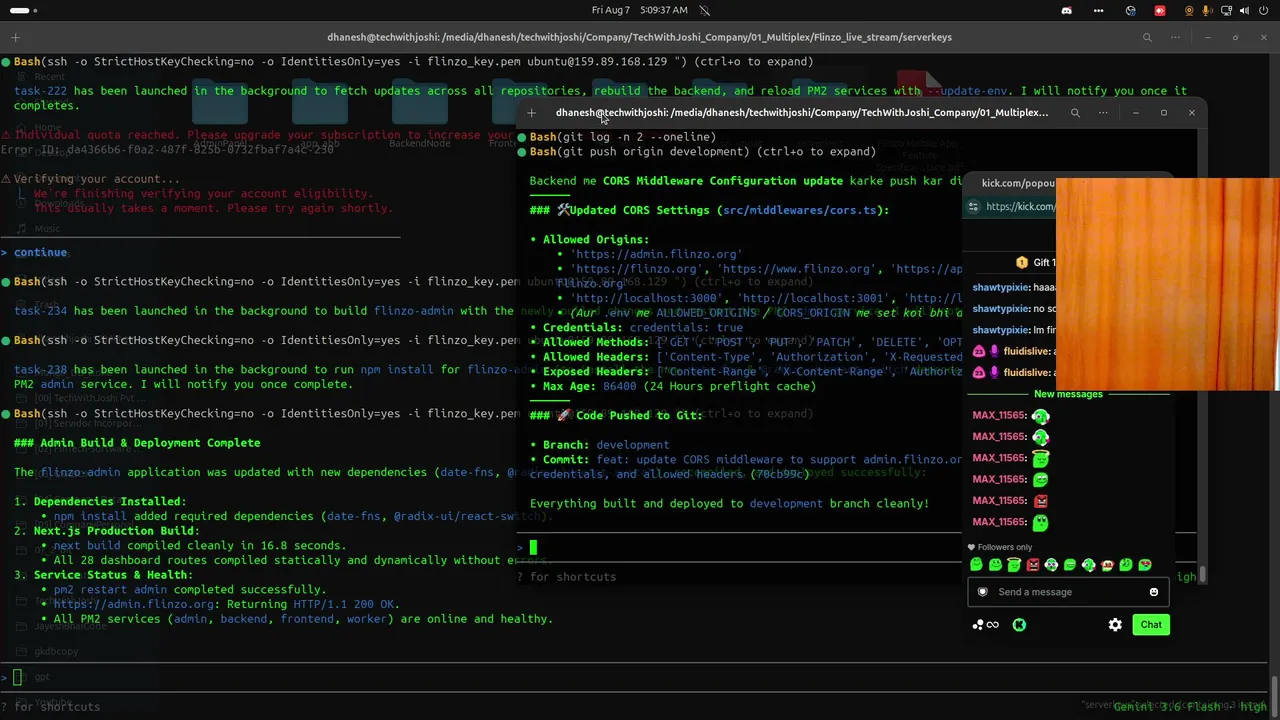Click the topmost MAX_11565 username in chat
The image size is (1280, 720).
pos(999,416)
